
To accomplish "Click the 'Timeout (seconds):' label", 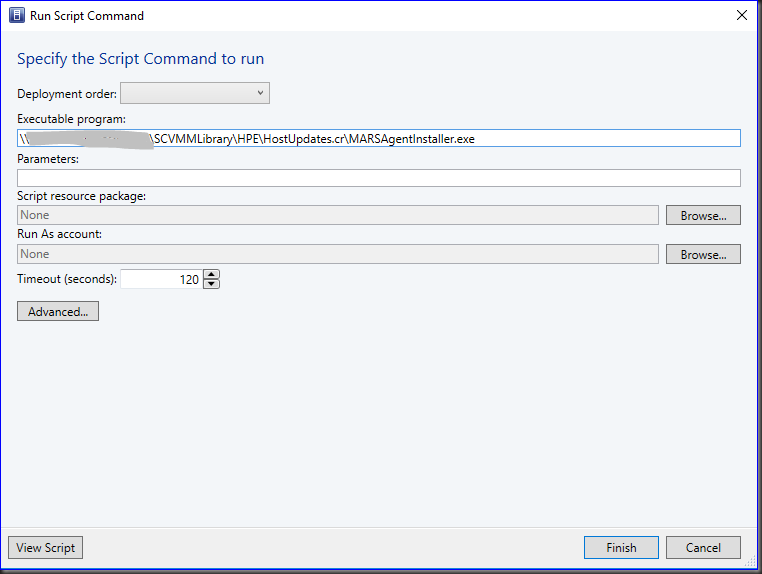I will click(x=67, y=280).
